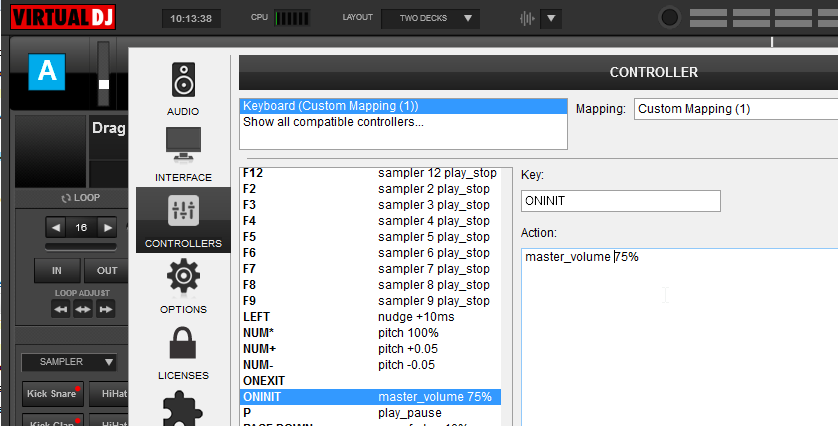Click the loop resize adjust icon
The height and width of the screenshot is (426, 838).
pos(83,309)
